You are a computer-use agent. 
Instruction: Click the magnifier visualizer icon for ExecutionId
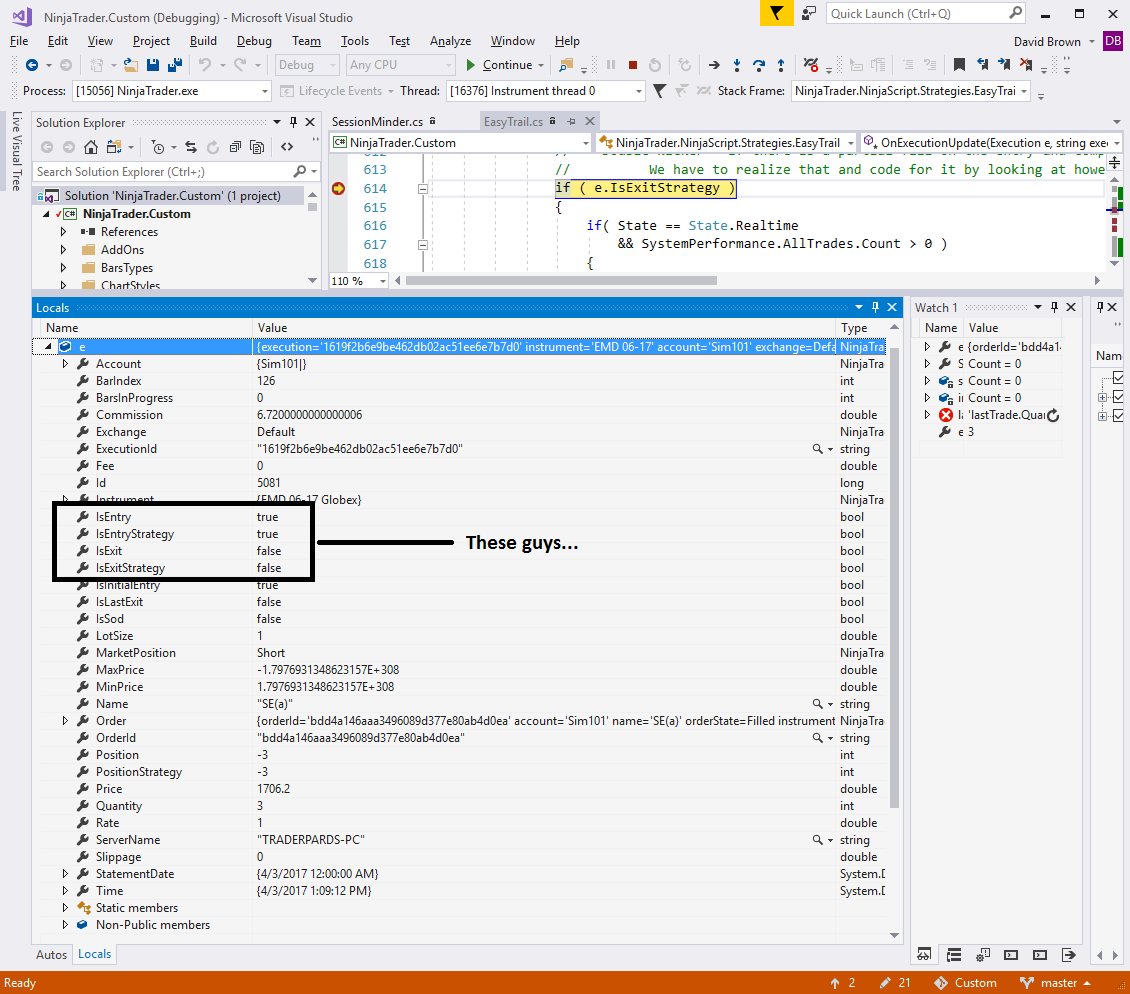point(817,449)
